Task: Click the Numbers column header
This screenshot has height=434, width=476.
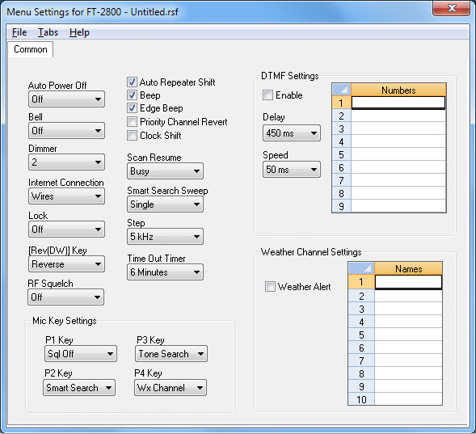Action: click(399, 90)
